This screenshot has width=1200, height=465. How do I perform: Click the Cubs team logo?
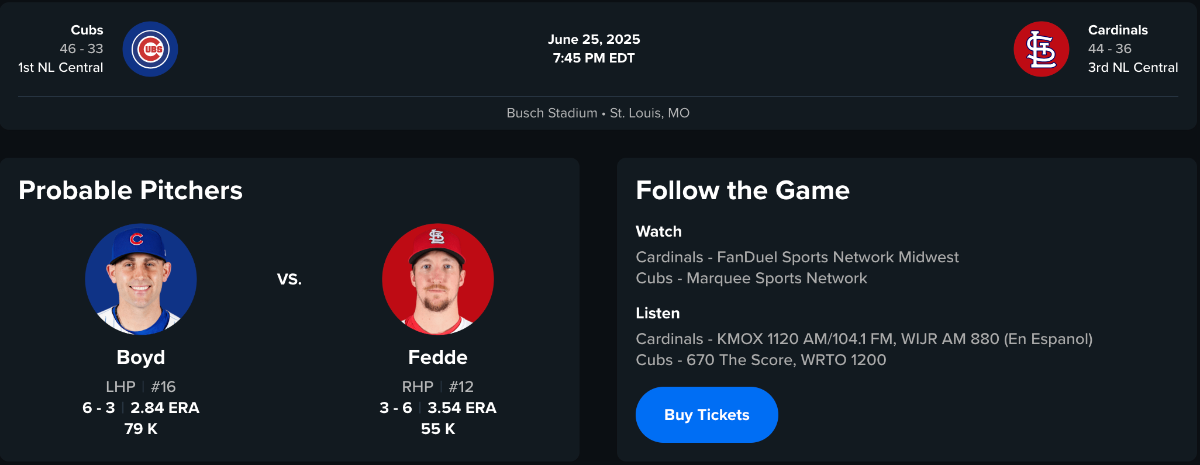click(x=151, y=49)
